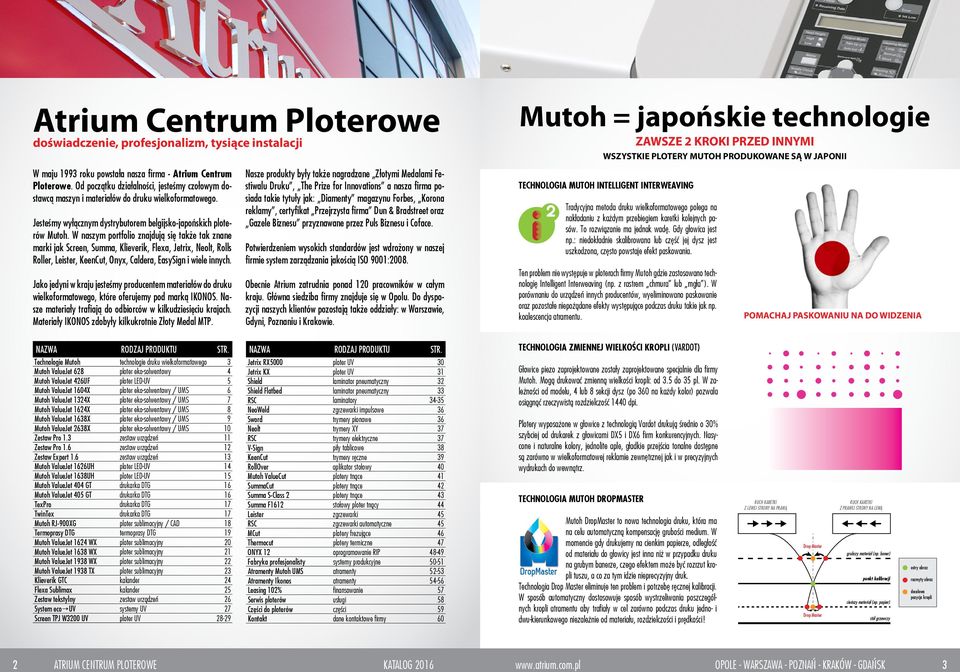Select the 'Mutoh ValueJet 426UF' row
Screen dimensions: 960x672
(132, 381)
